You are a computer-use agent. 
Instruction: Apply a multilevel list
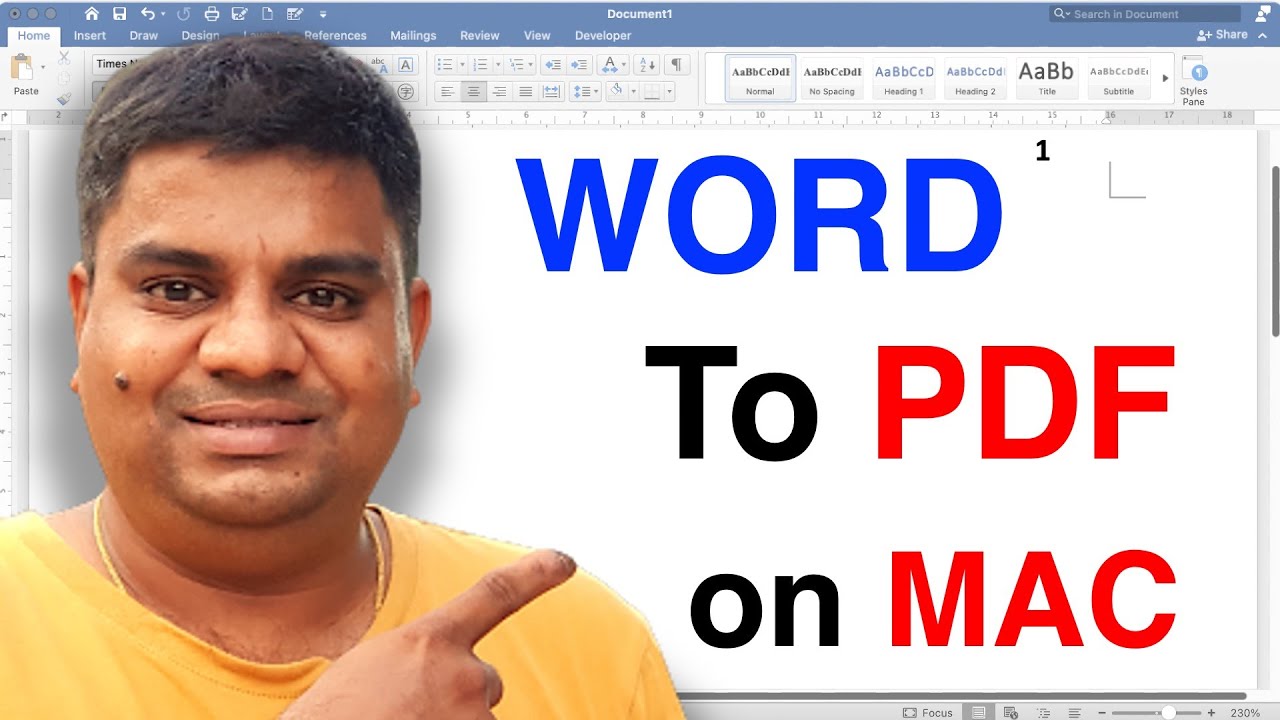pyautogui.click(x=515, y=64)
